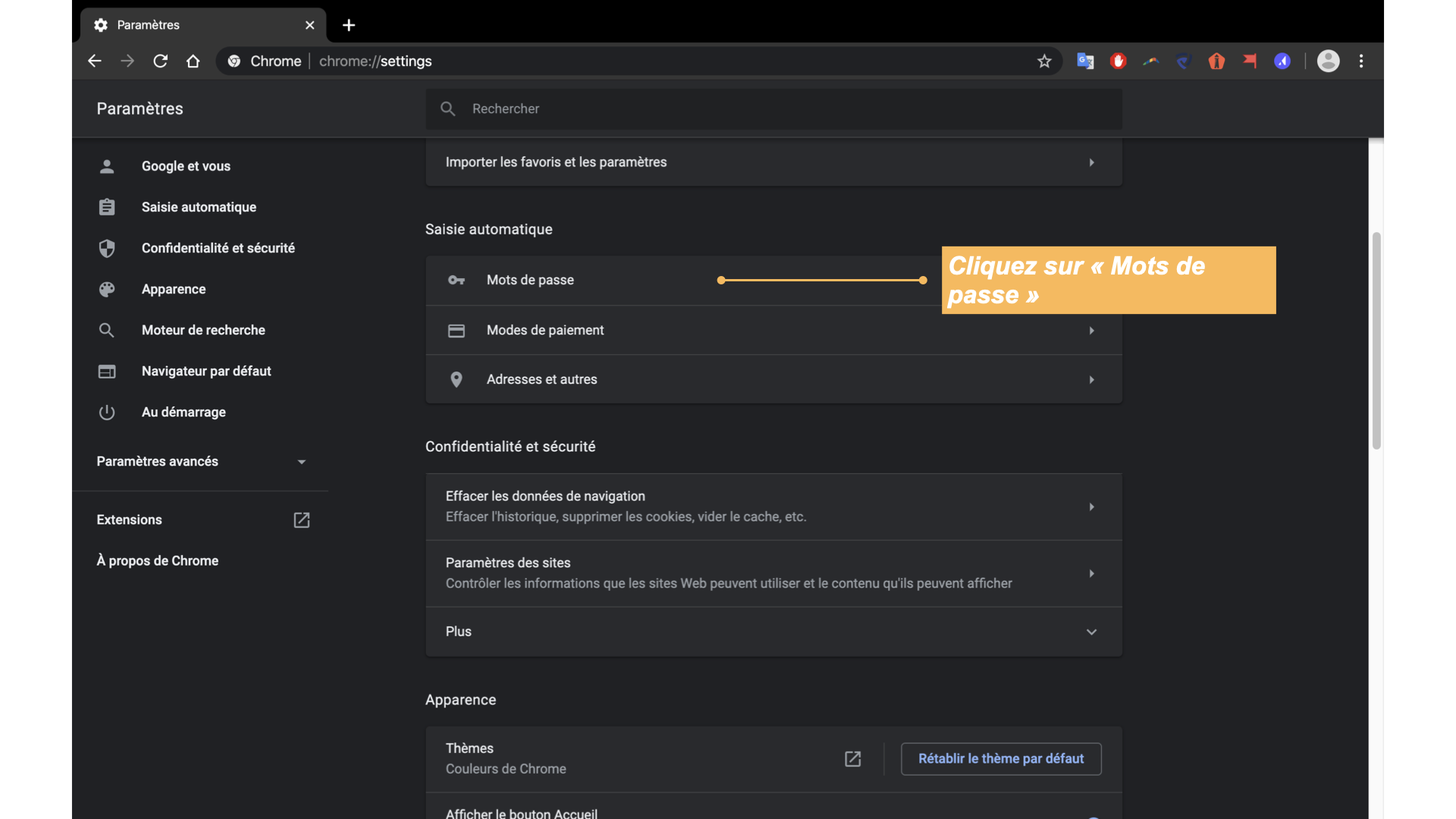Click the external link icon for Thèmes
This screenshot has width=1456, height=819.
pos(853,759)
